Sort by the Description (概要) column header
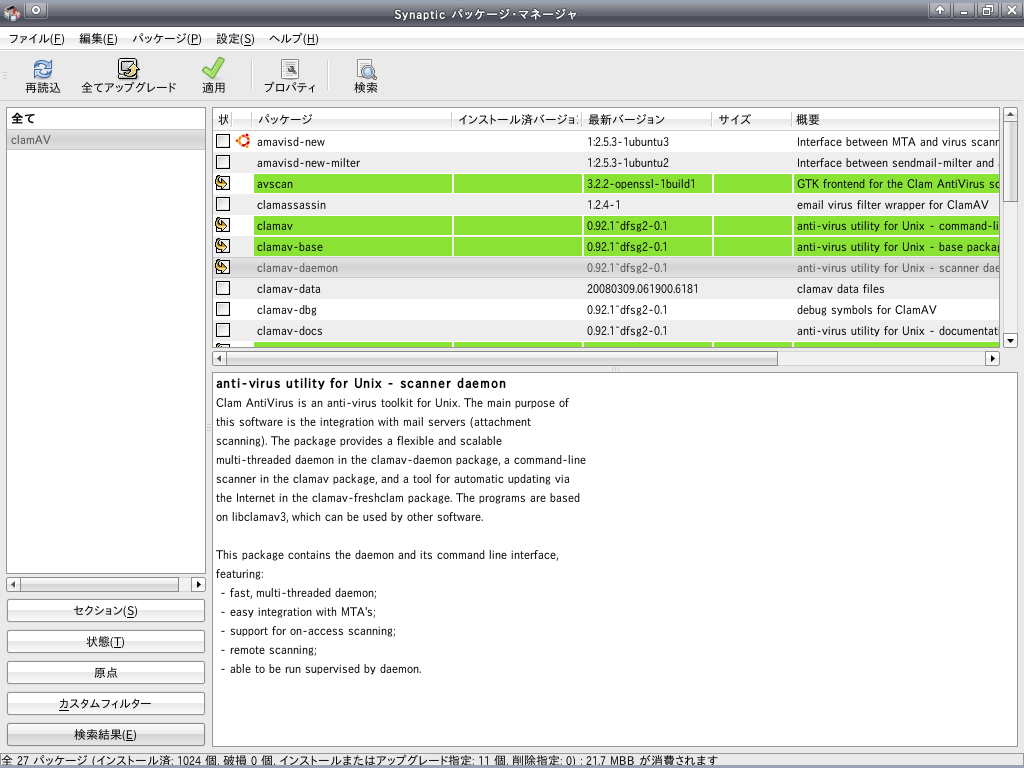Image resolution: width=1024 pixels, height=768 pixels. [x=895, y=120]
